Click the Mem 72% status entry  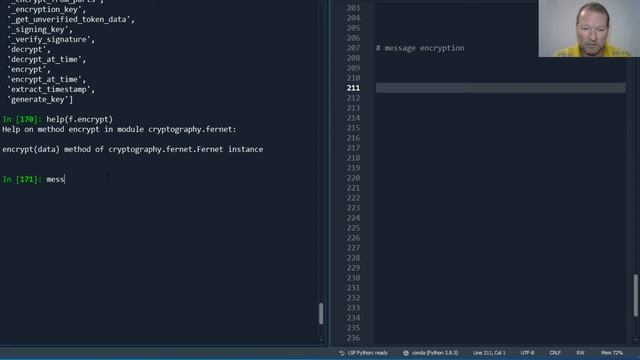612,353
